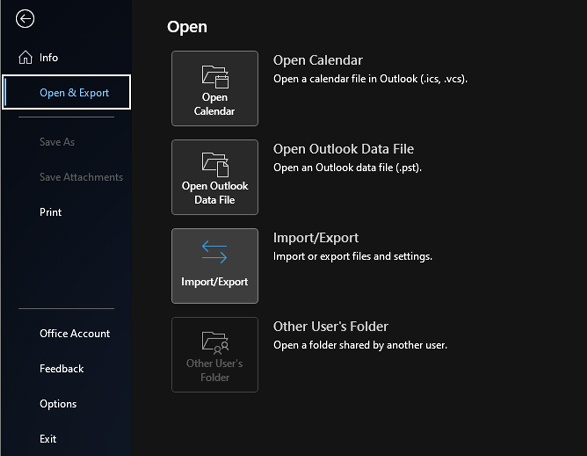Select the Open & Export tab

coord(66,92)
